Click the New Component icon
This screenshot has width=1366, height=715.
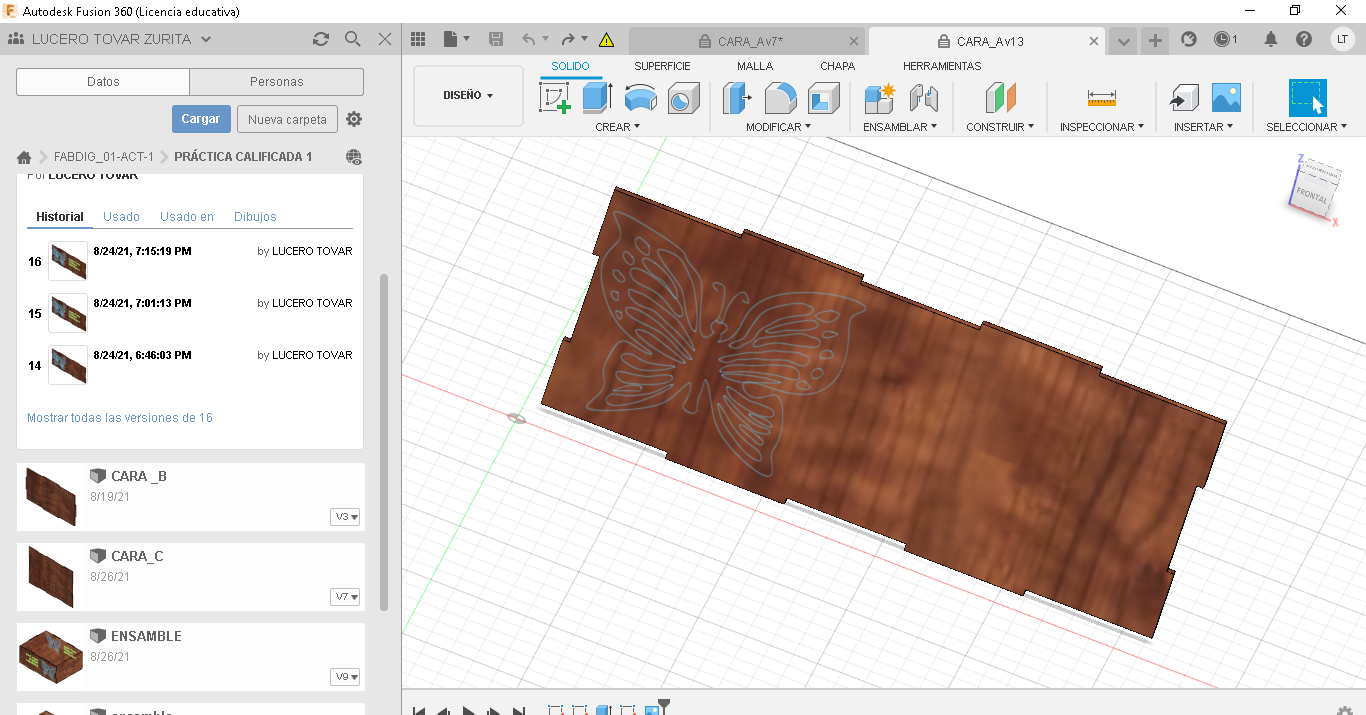tap(880, 98)
